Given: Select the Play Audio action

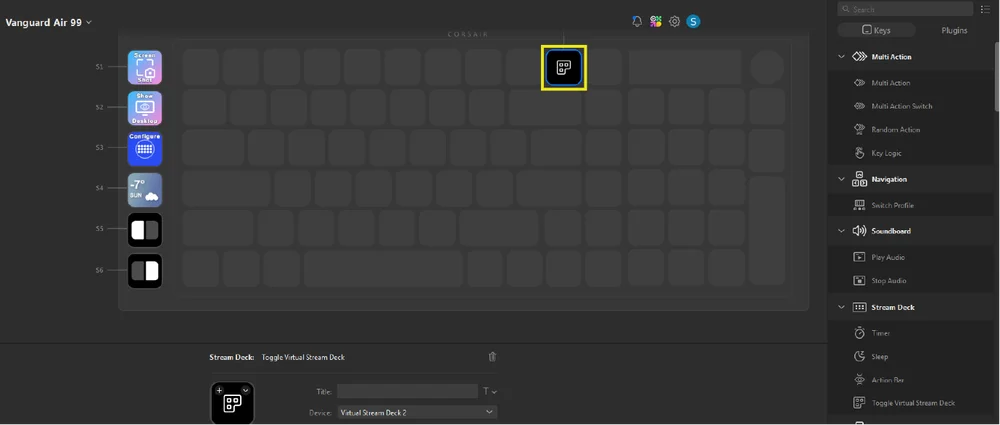Looking at the screenshot, I should coord(888,257).
